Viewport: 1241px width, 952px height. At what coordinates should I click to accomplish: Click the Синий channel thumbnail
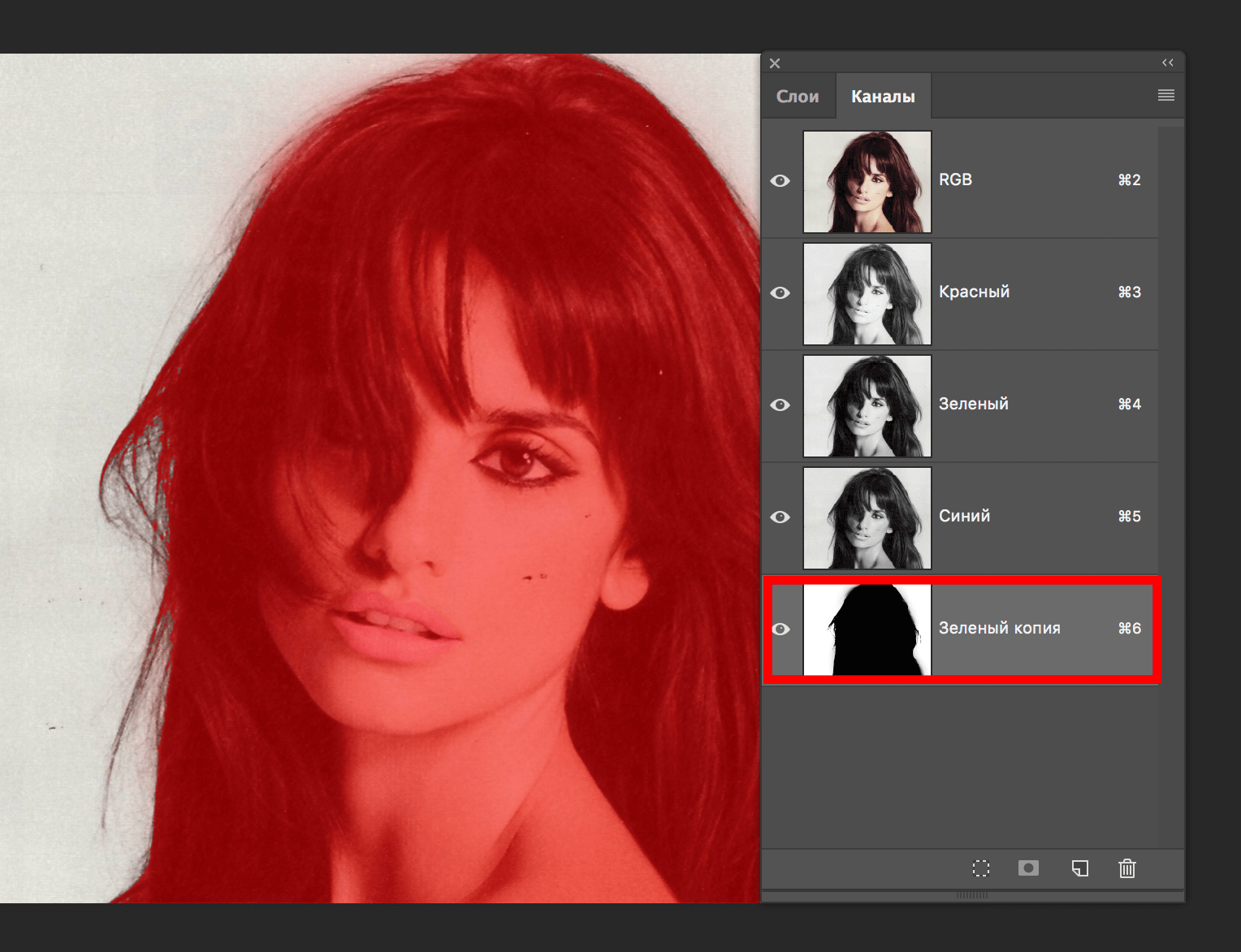click(867, 518)
